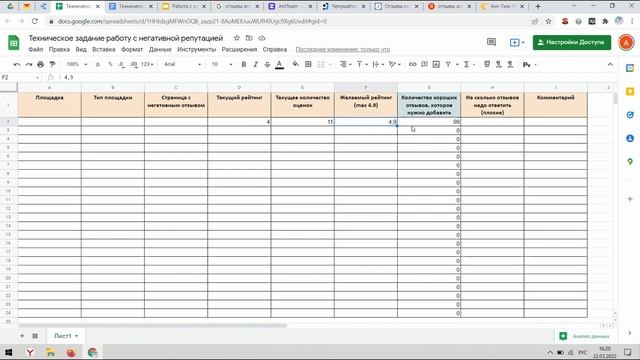Click the green Настройки Доступа share button

pos(572,42)
